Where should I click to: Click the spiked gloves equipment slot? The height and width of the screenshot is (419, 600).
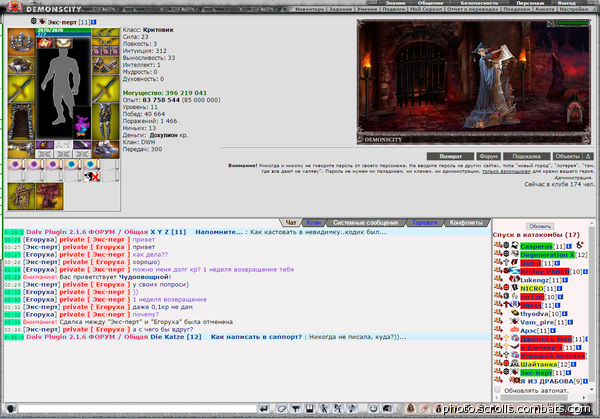pyautogui.click(x=105, y=65)
